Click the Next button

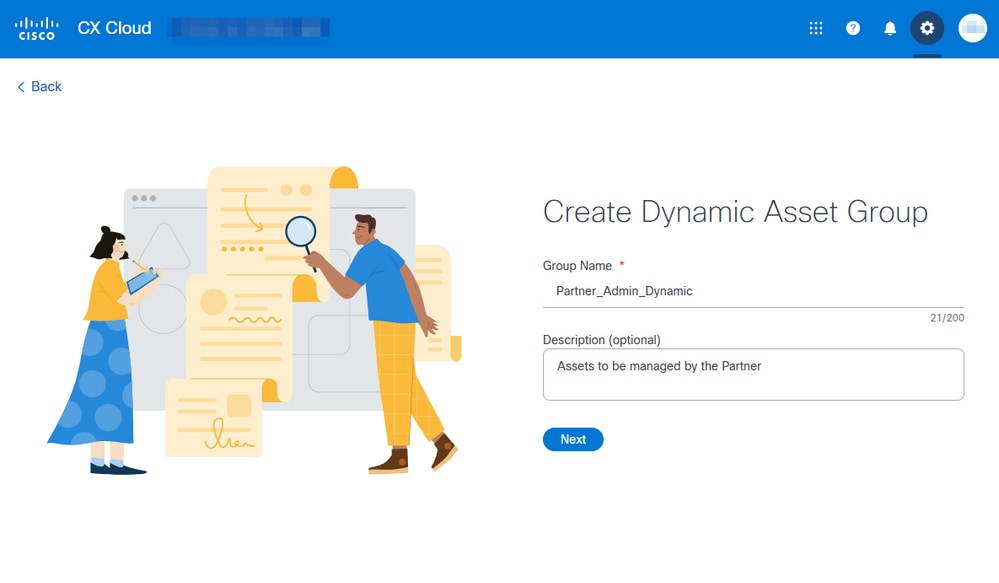573,440
